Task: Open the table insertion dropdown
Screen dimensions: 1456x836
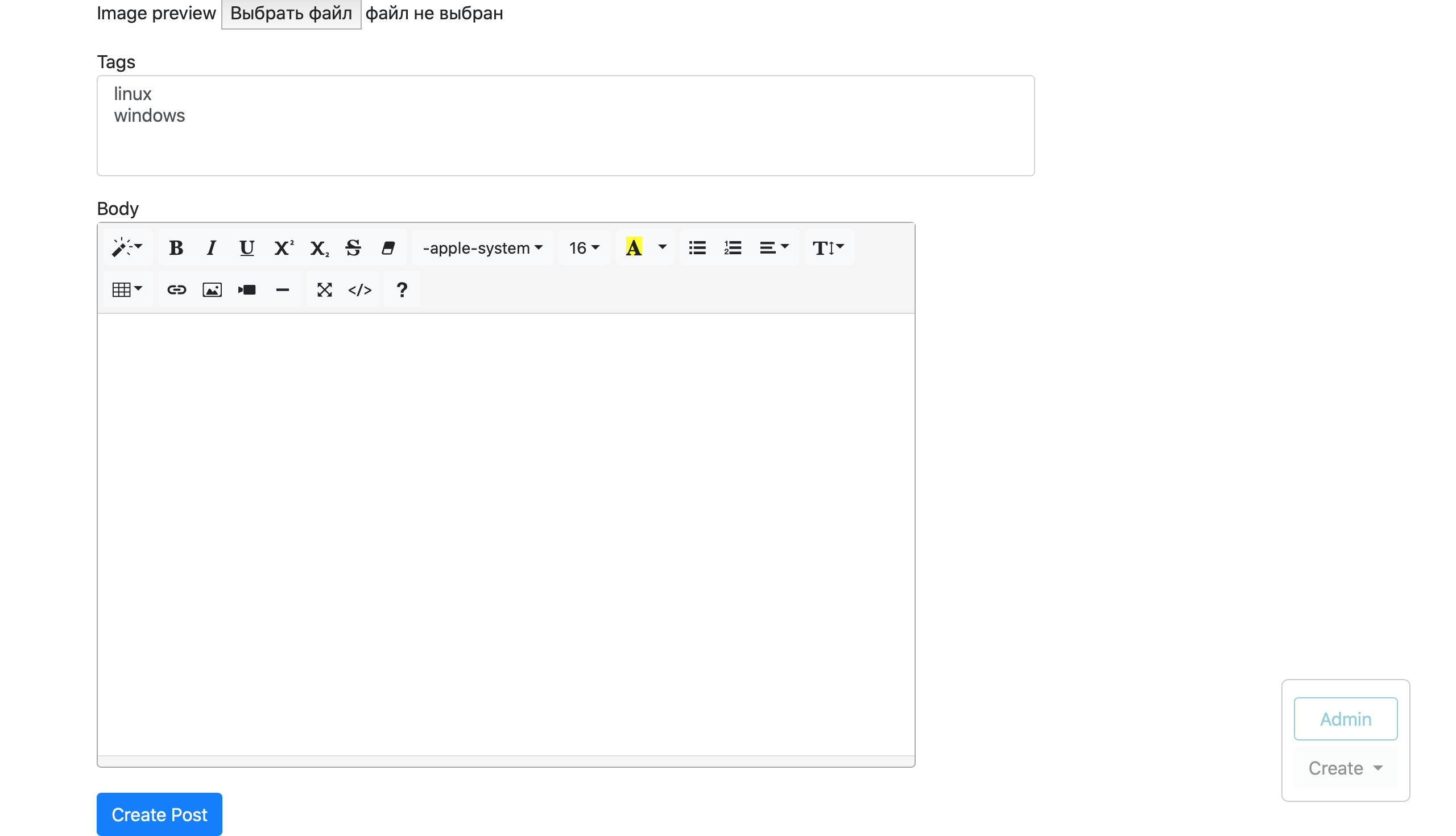Action: pos(127,289)
